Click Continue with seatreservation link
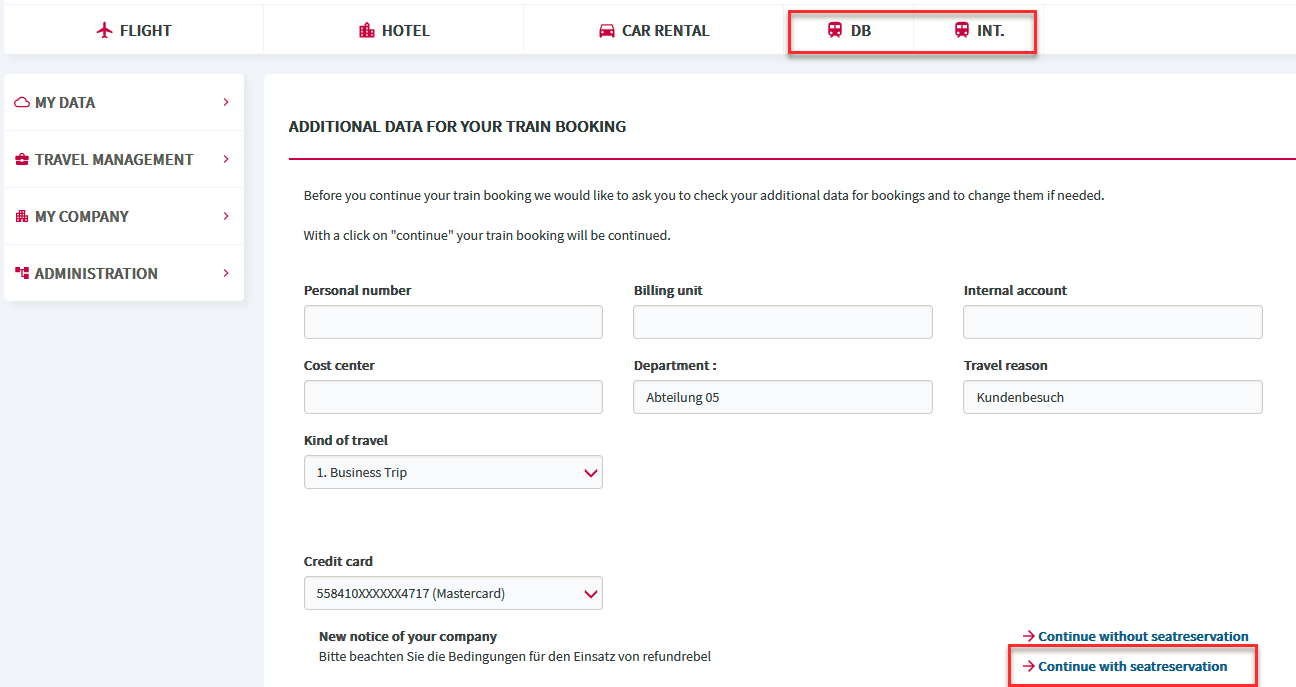The height and width of the screenshot is (687, 1296). click(x=1132, y=666)
